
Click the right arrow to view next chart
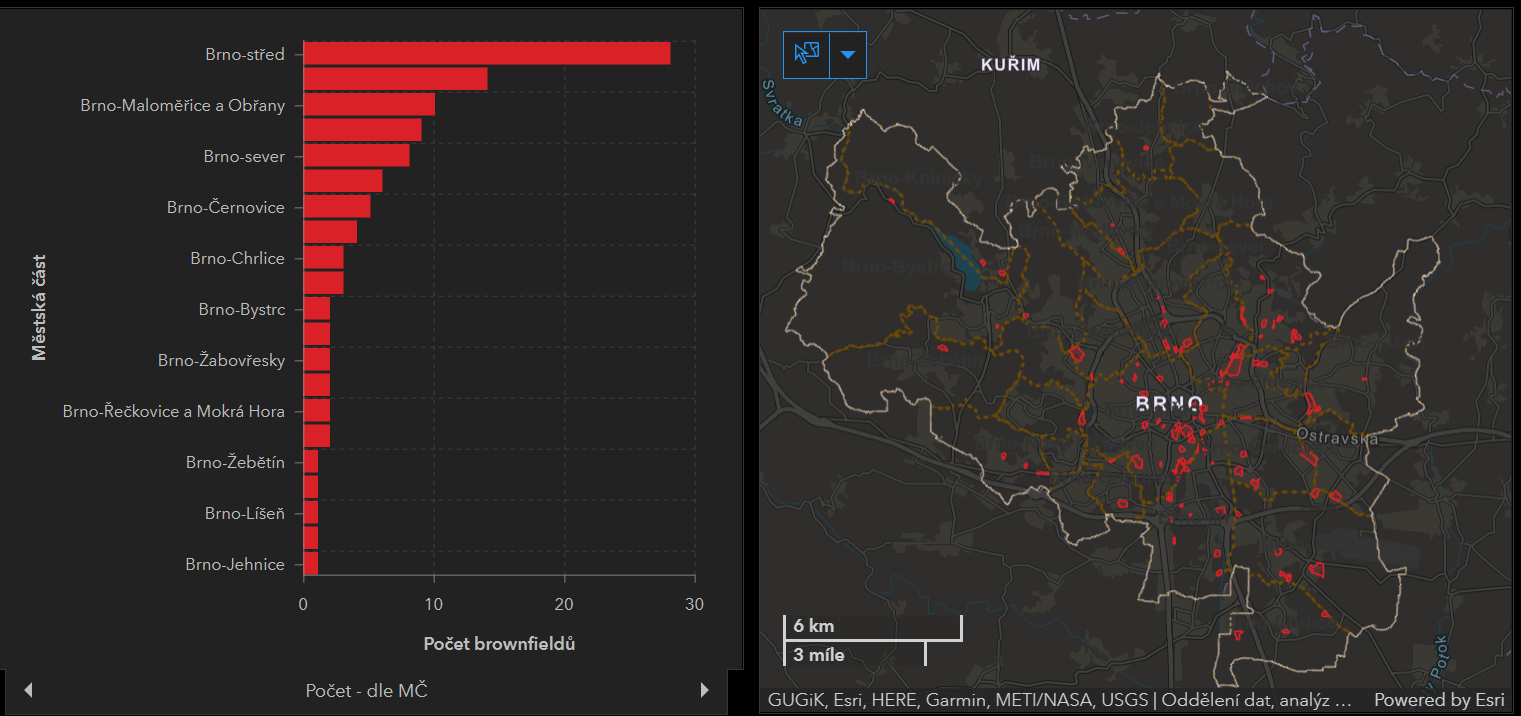click(x=705, y=689)
